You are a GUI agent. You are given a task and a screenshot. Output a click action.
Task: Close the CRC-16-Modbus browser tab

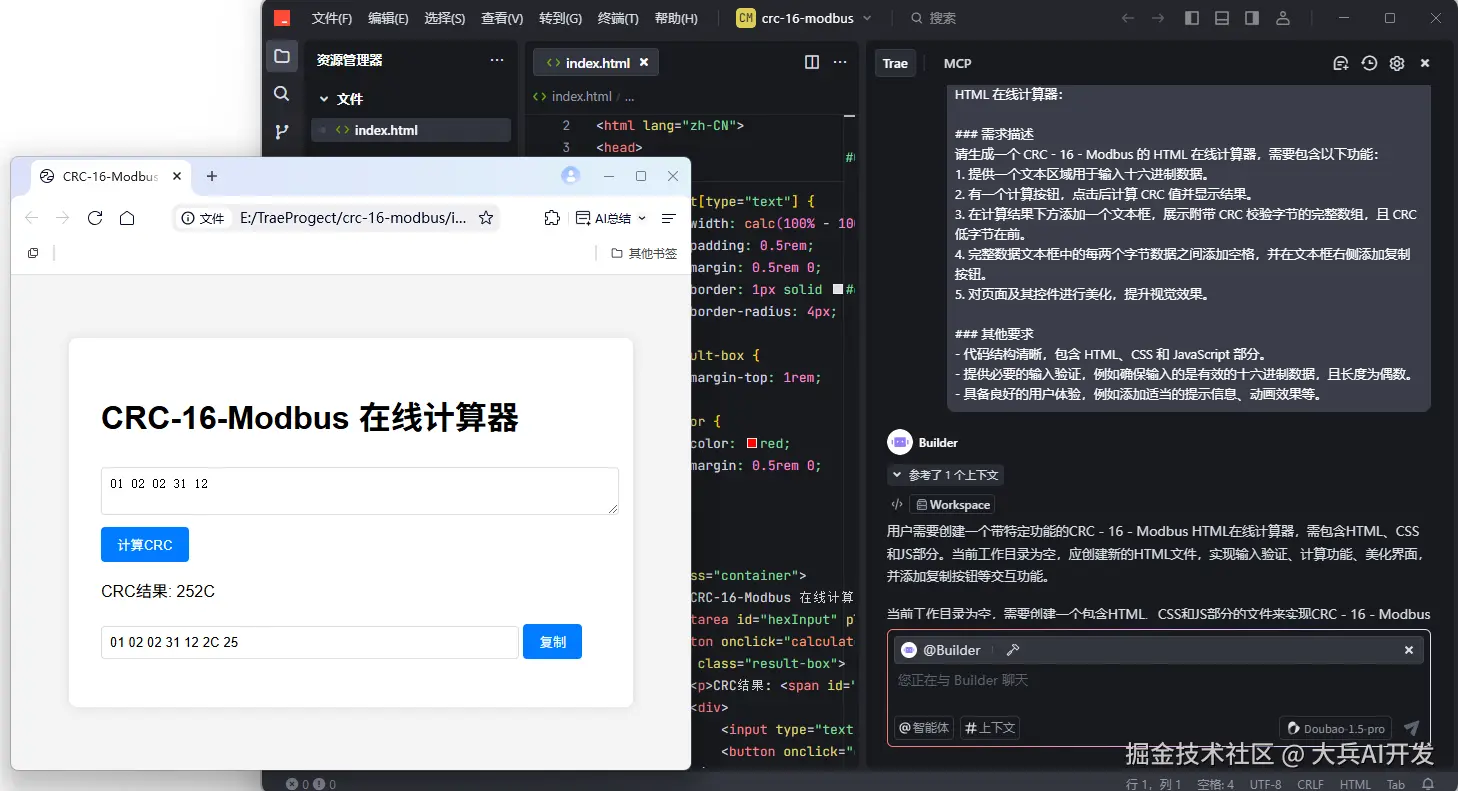[177, 176]
